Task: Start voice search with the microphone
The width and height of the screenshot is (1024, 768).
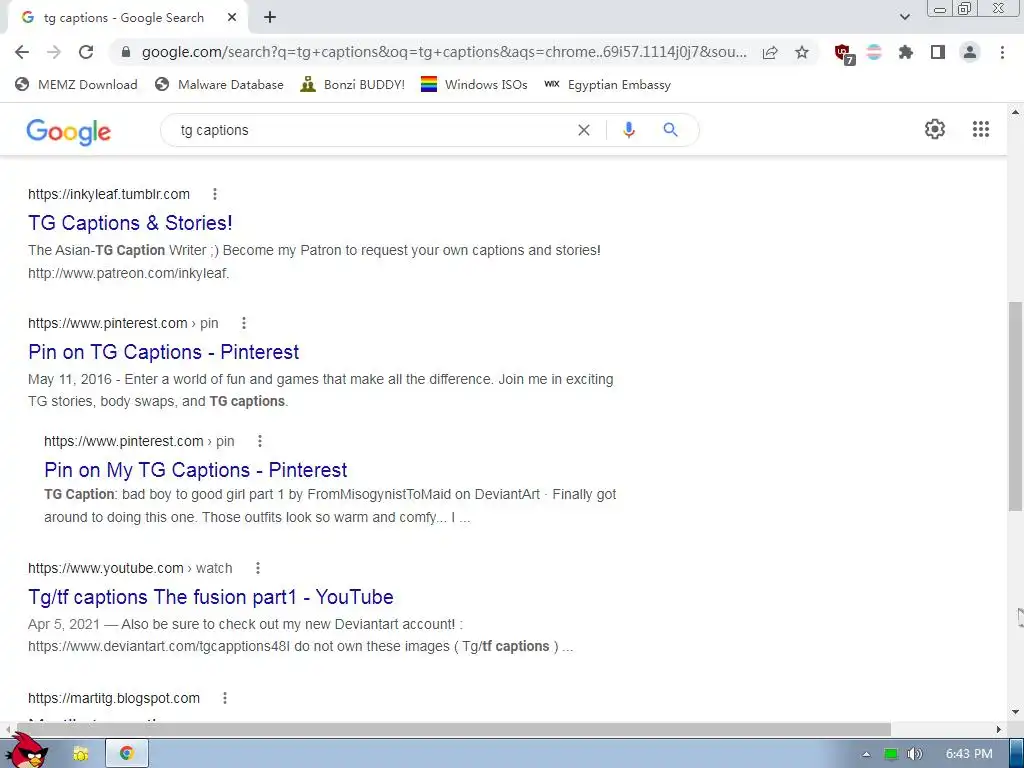Action: coord(629,130)
